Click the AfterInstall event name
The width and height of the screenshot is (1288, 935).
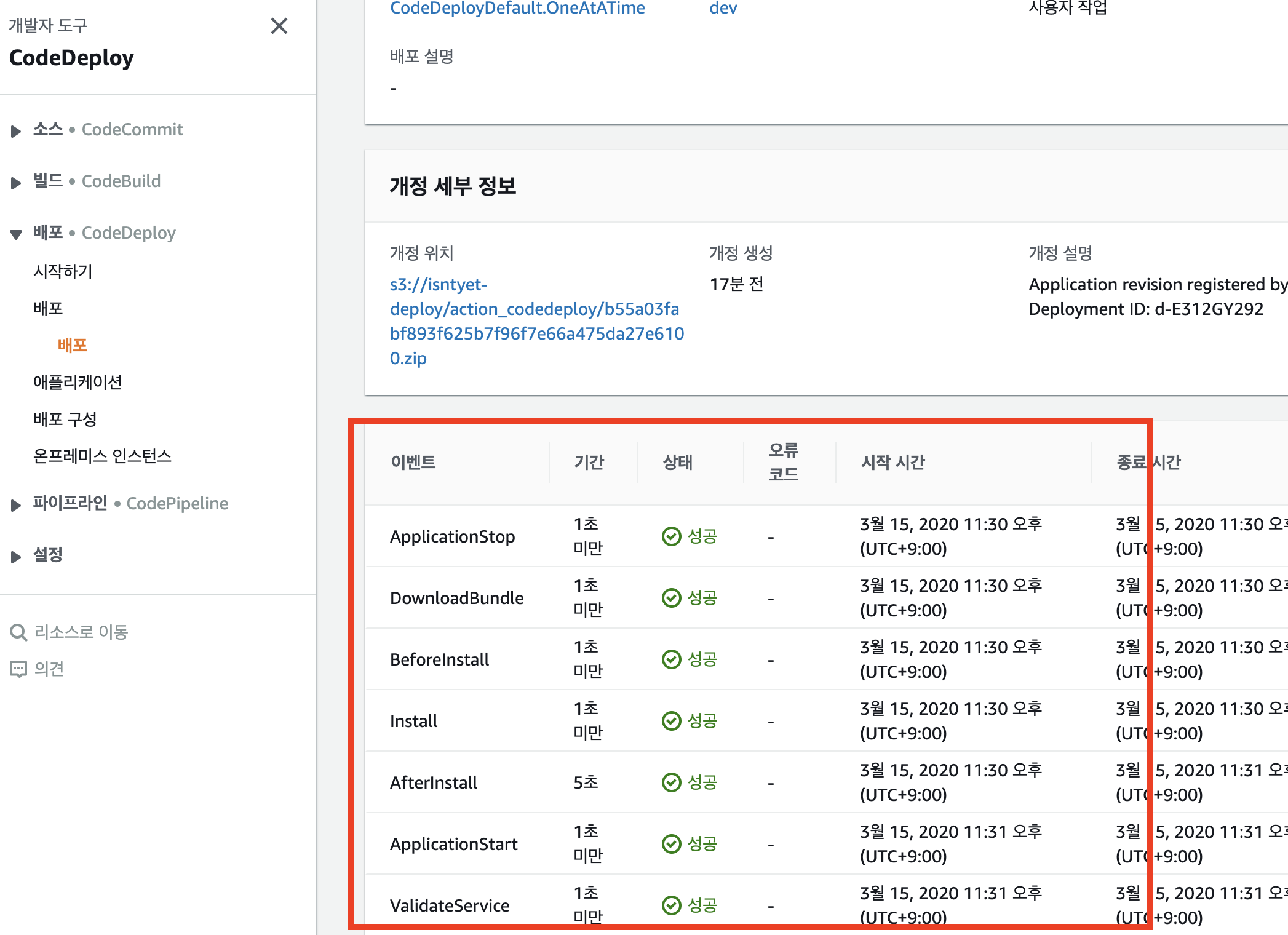pyautogui.click(x=434, y=782)
